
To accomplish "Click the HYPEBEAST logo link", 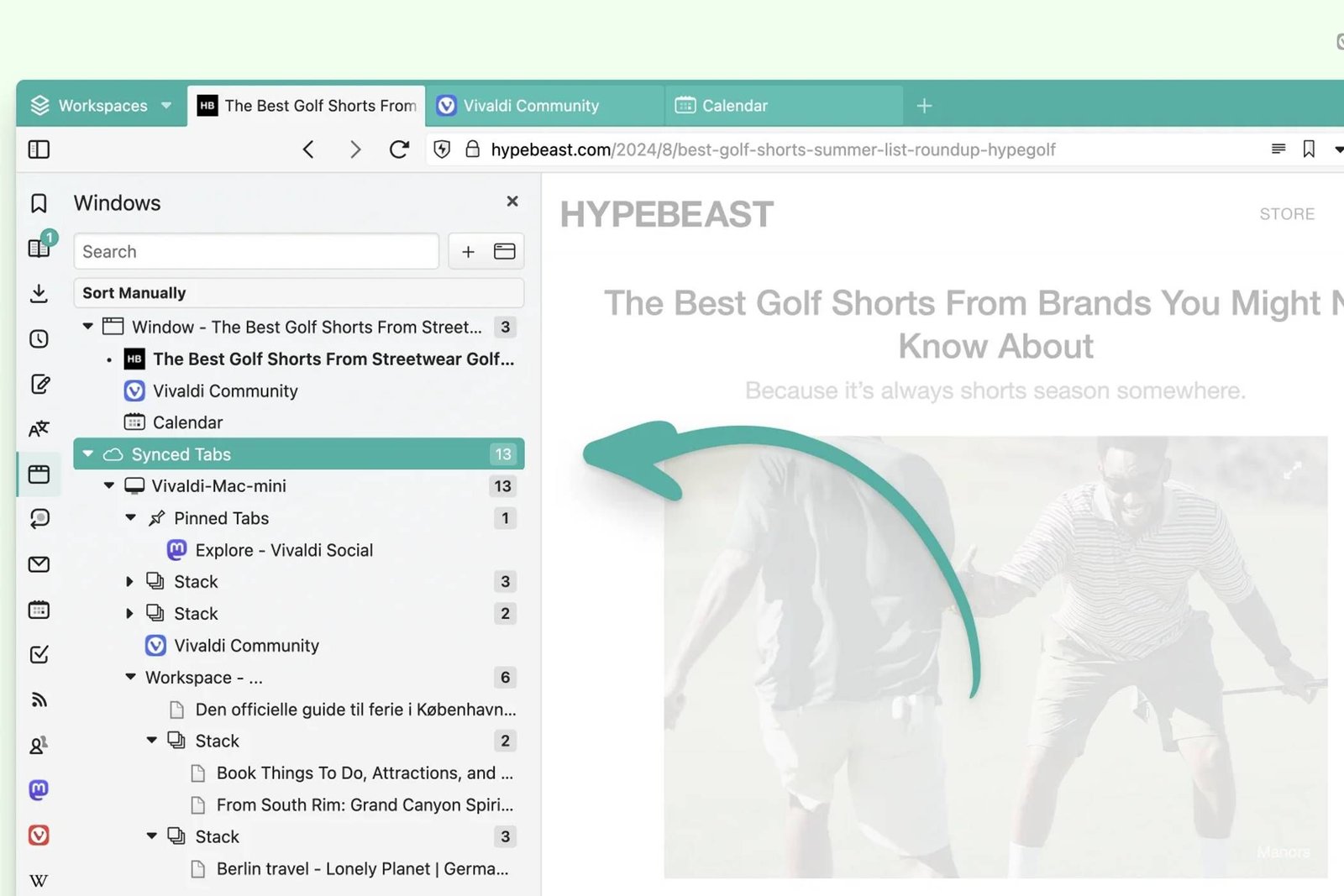I will tap(667, 214).
